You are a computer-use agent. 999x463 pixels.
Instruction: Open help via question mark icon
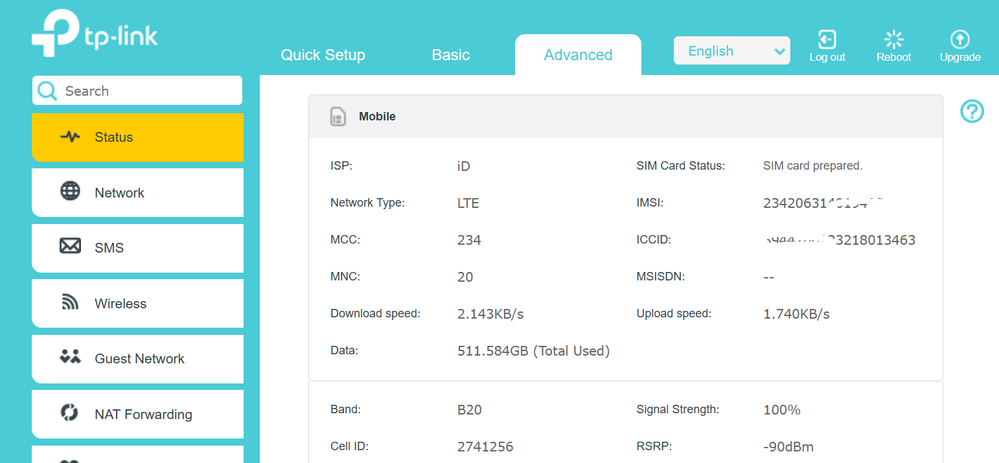pyautogui.click(x=972, y=112)
